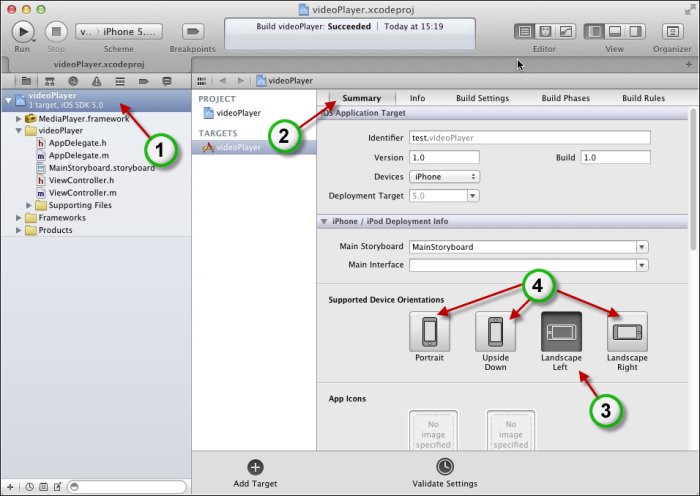Expand the Frameworks group
Viewport: 700px width, 496px height.
tap(18, 218)
